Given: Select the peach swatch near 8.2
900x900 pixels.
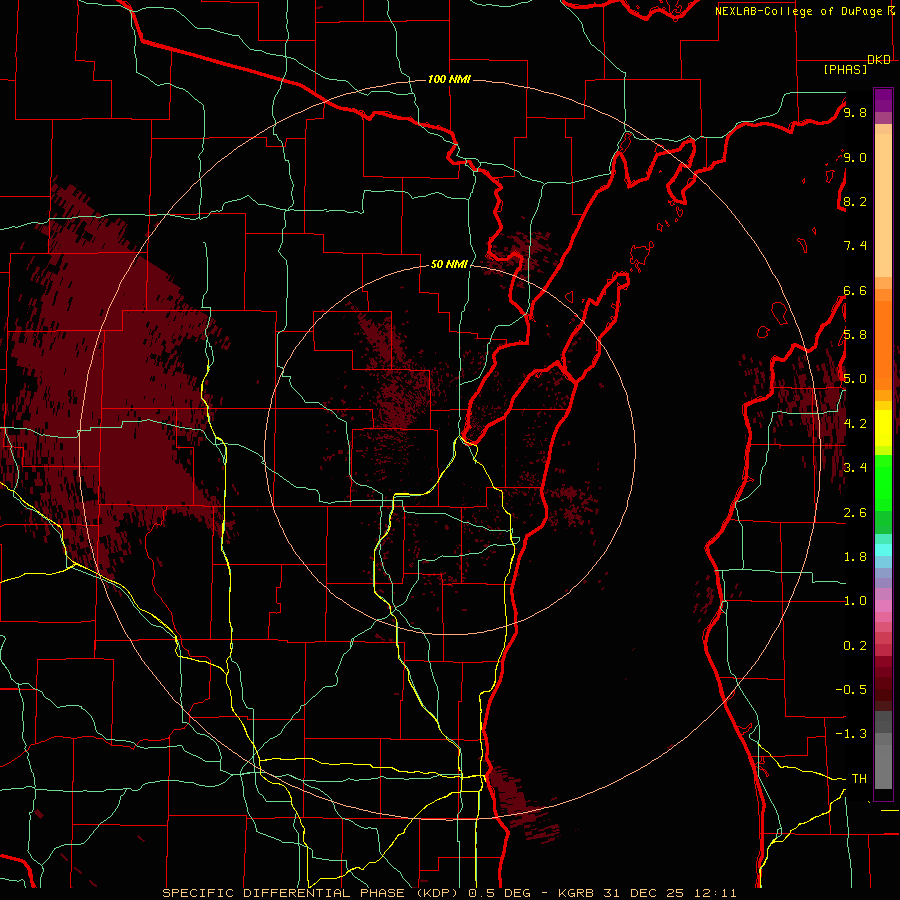Looking at the screenshot, I should pos(883,205).
